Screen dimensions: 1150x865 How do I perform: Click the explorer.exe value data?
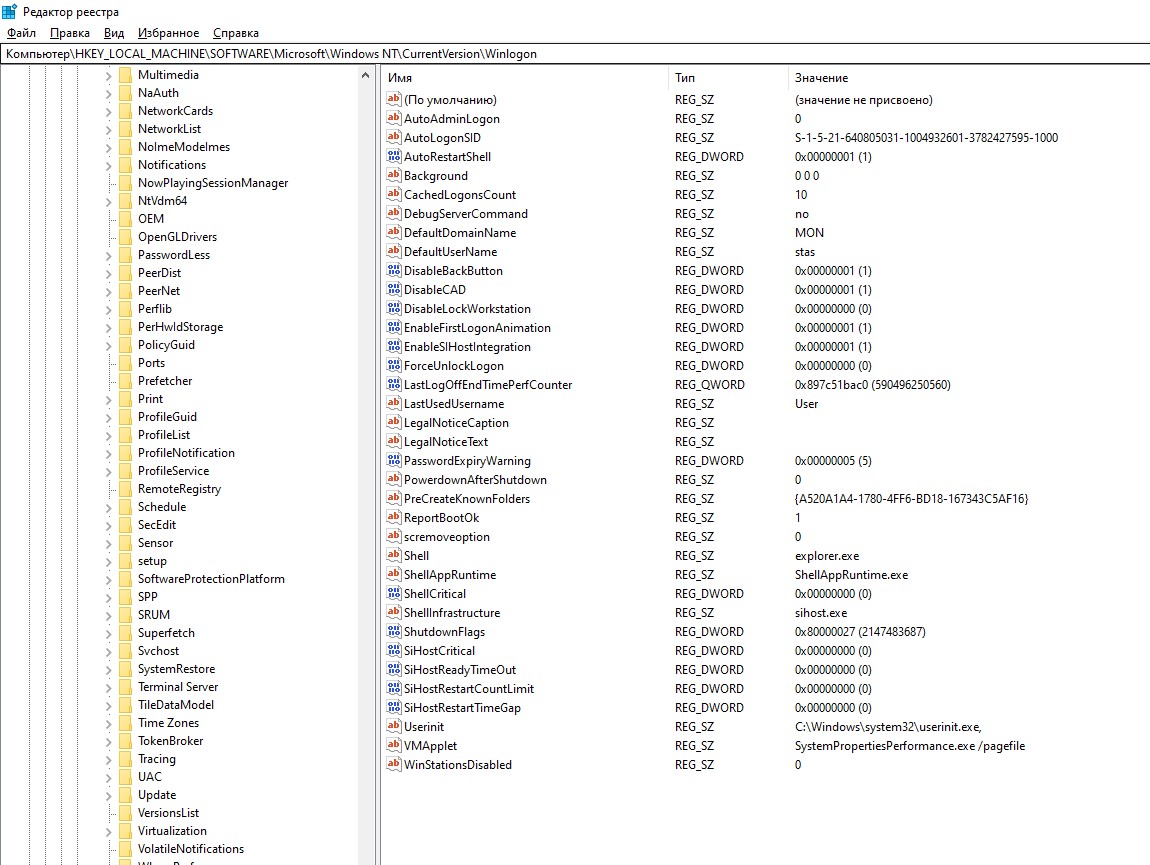[827, 556]
